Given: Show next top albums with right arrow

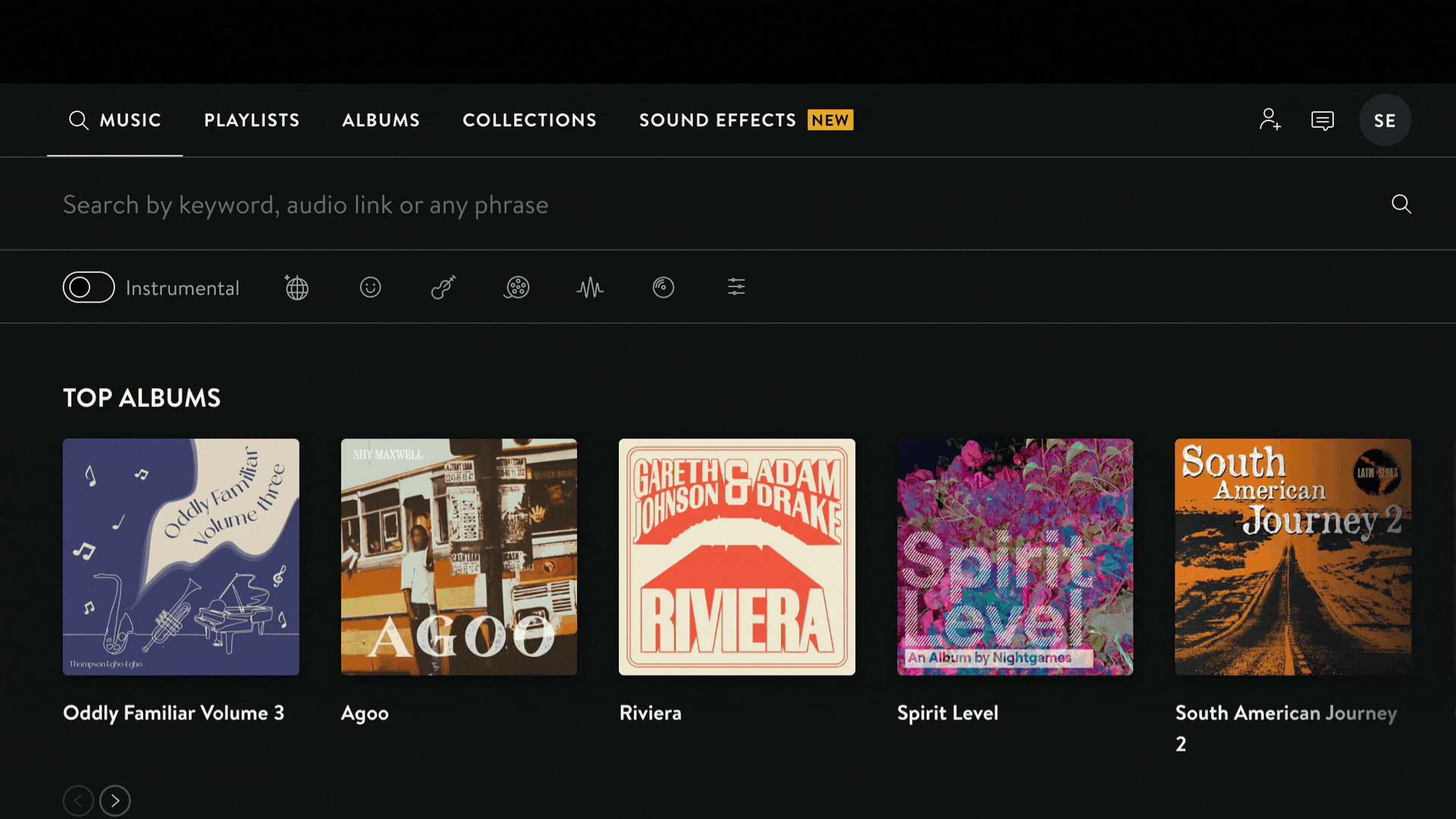Looking at the screenshot, I should coord(115,800).
